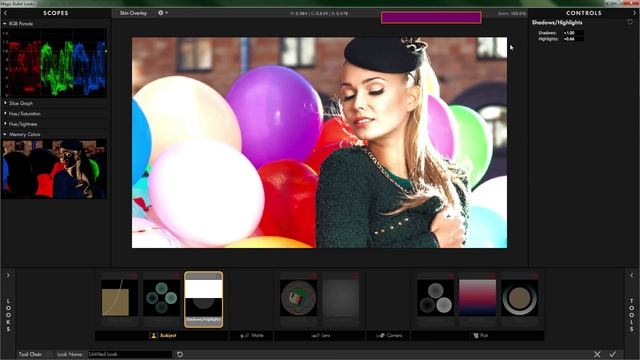Click the SCOPES panel title
This screenshot has width=640, height=360.
click(56, 13)
